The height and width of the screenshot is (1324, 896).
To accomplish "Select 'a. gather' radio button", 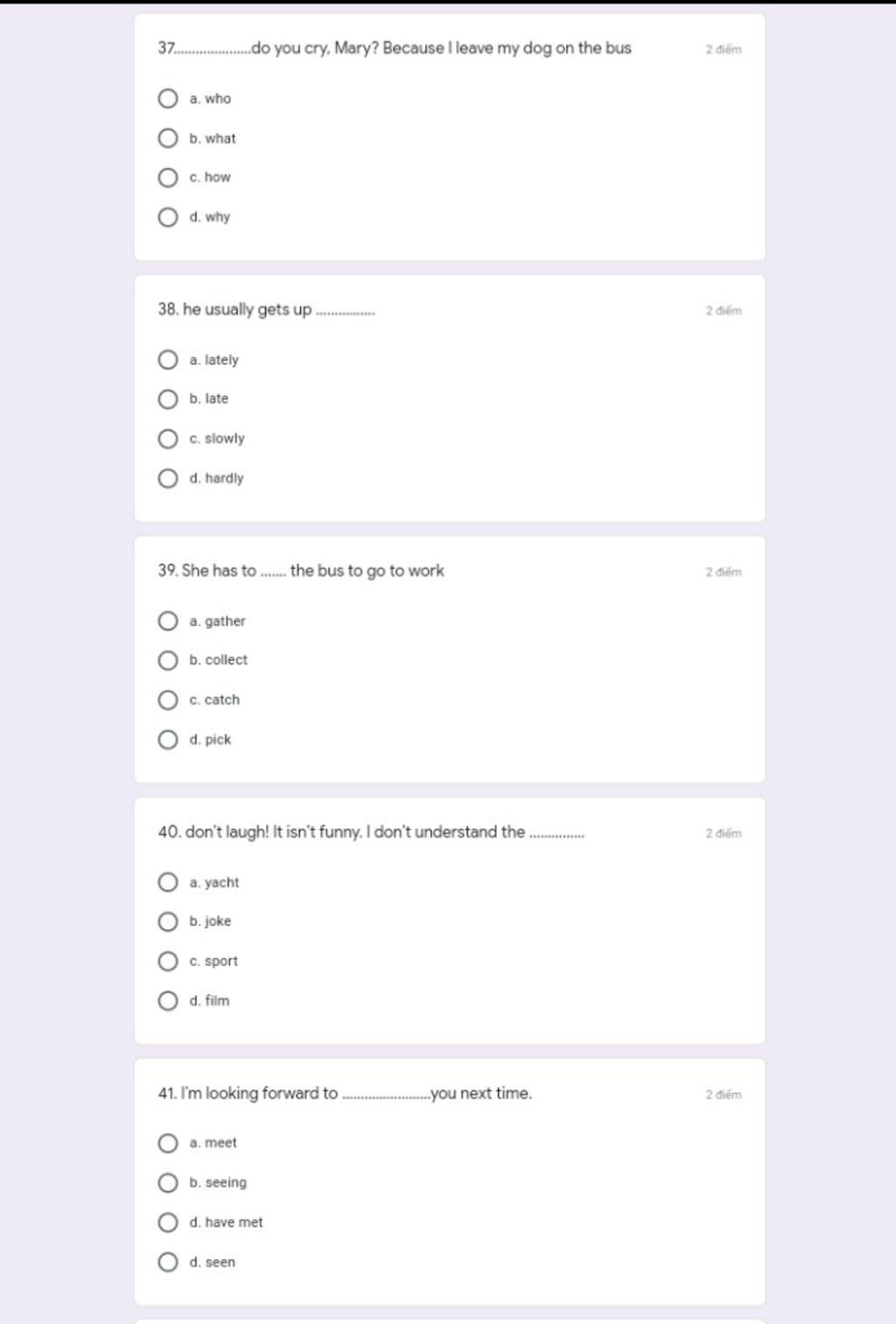I will (168, 621).
